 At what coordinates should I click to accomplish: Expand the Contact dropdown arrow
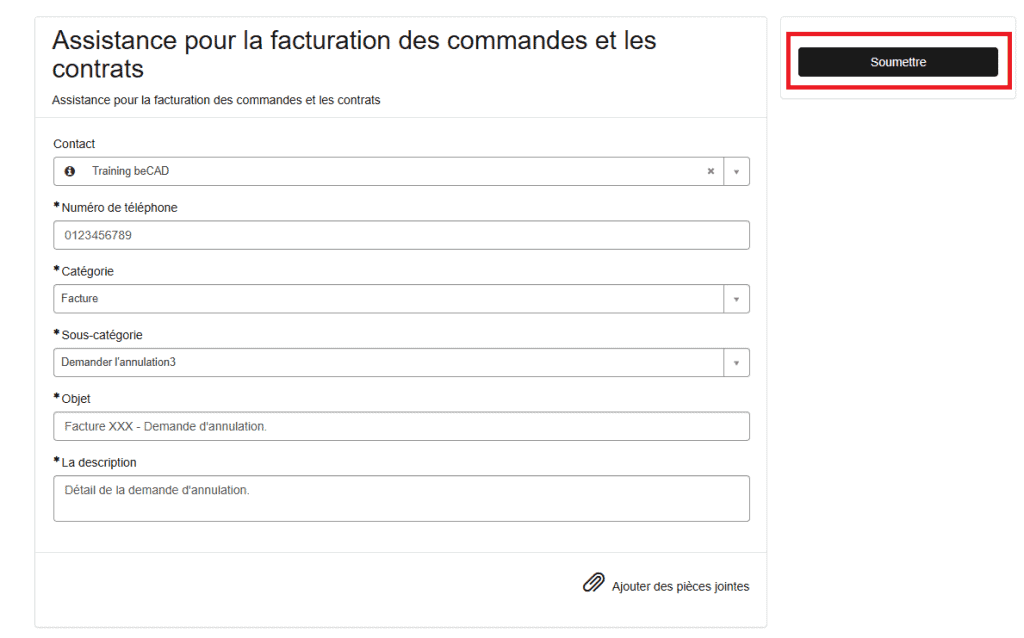click(x=736, y=171)
